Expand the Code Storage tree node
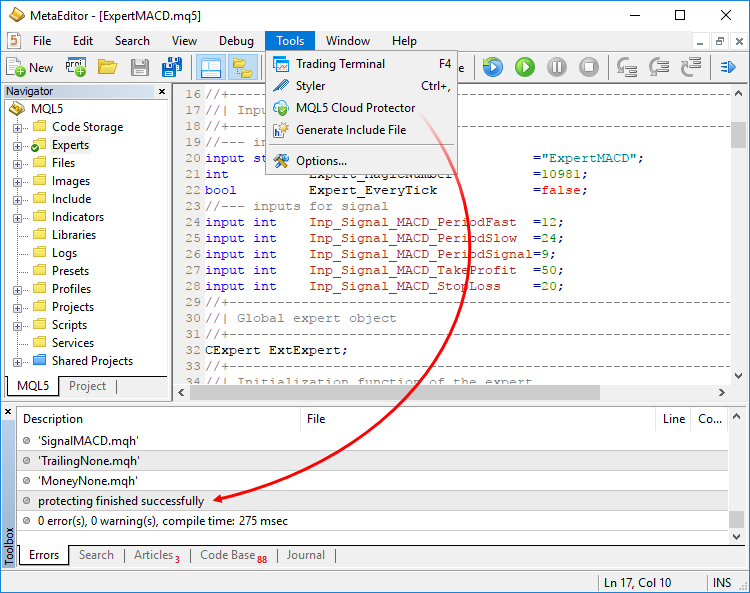Screen dimensions: 750x593 tap(18, 128)
